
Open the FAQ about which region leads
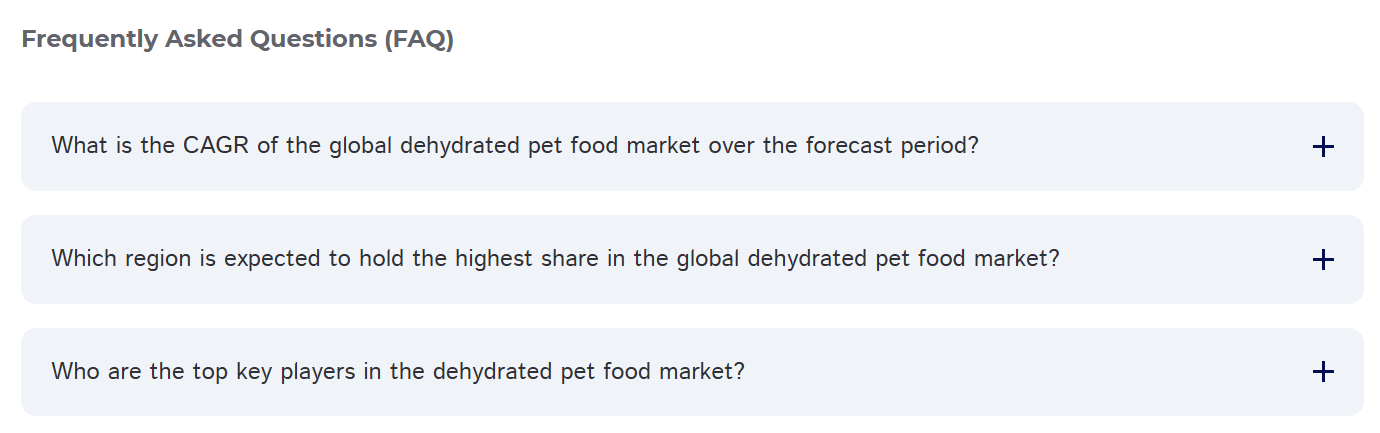pyautogui.click(x=555, y=259)
